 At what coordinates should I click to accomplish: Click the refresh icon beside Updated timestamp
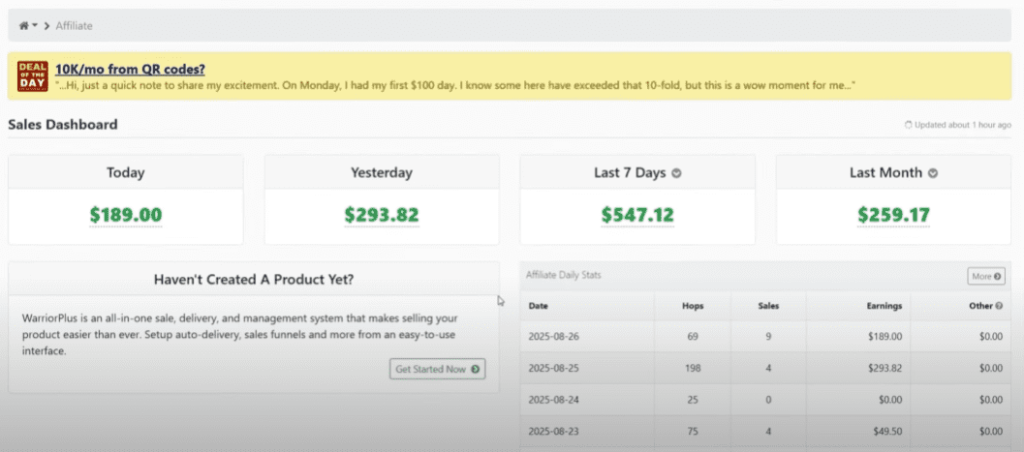[x=908, y=126]
